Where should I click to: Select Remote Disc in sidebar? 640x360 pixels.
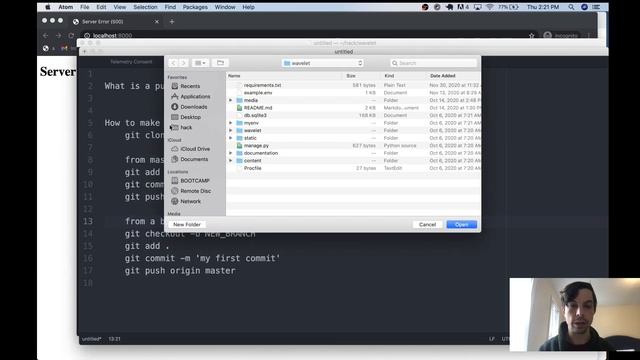tap(196, 191)
